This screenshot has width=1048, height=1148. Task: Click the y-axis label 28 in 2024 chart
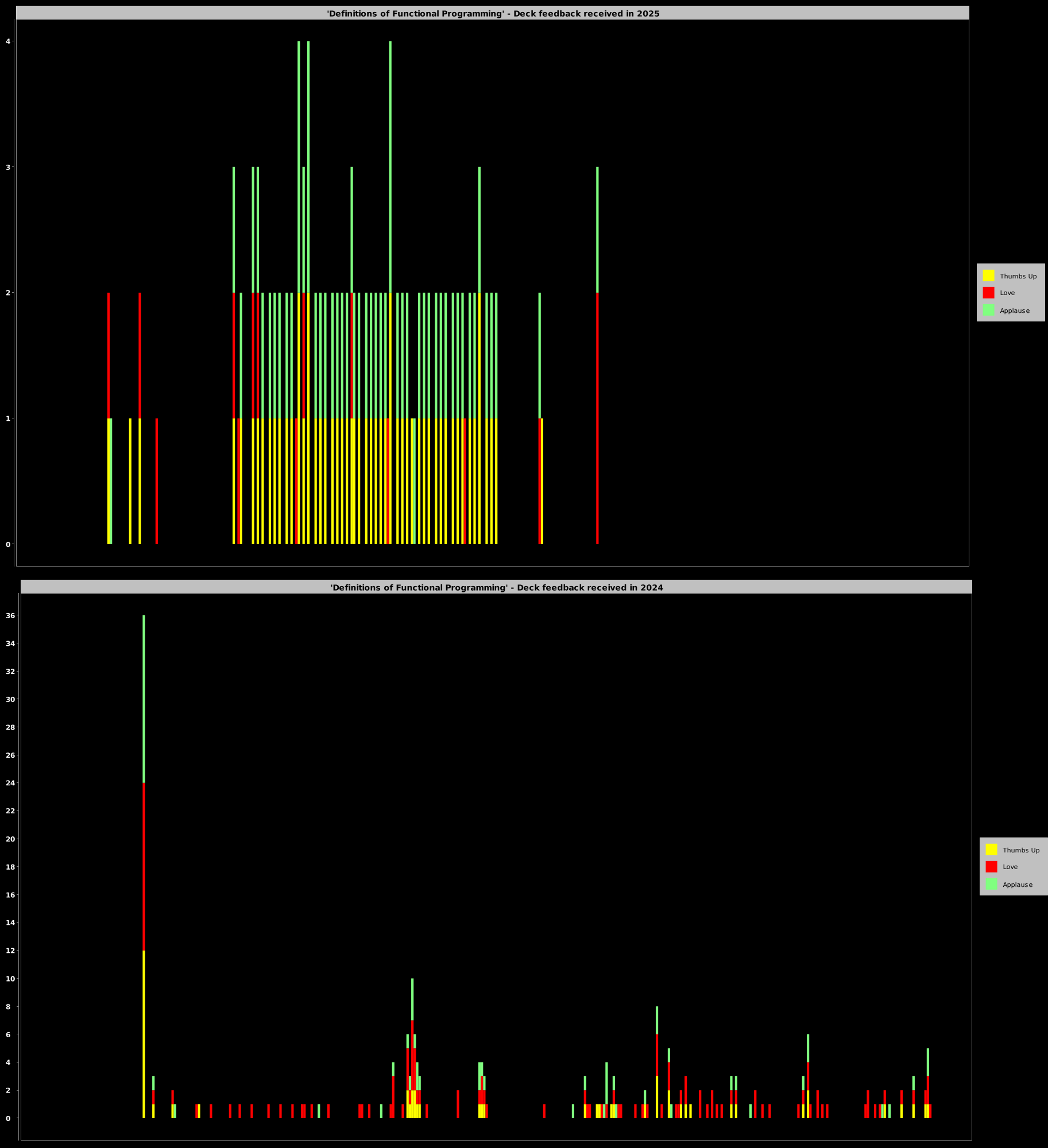(10, 727)
